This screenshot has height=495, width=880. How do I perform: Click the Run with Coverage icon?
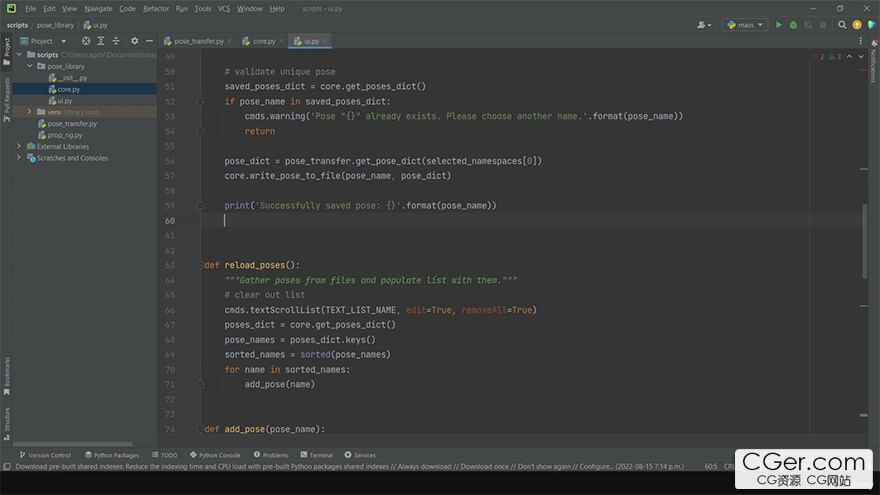(x=808, y=25)
